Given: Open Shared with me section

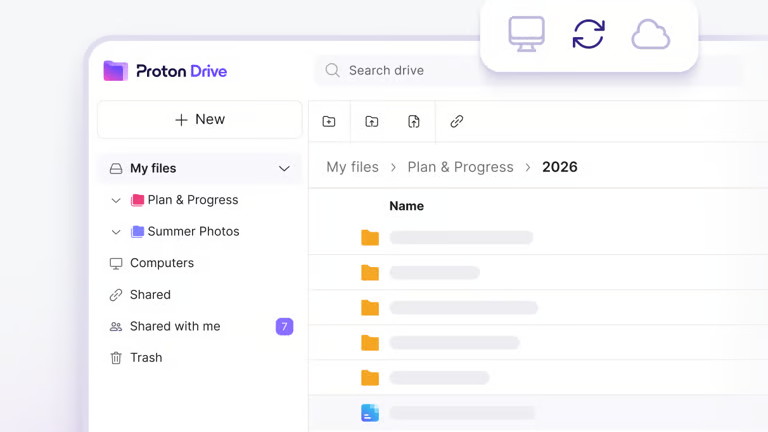Looking at the screenshot, I should (x=175, y=326).
